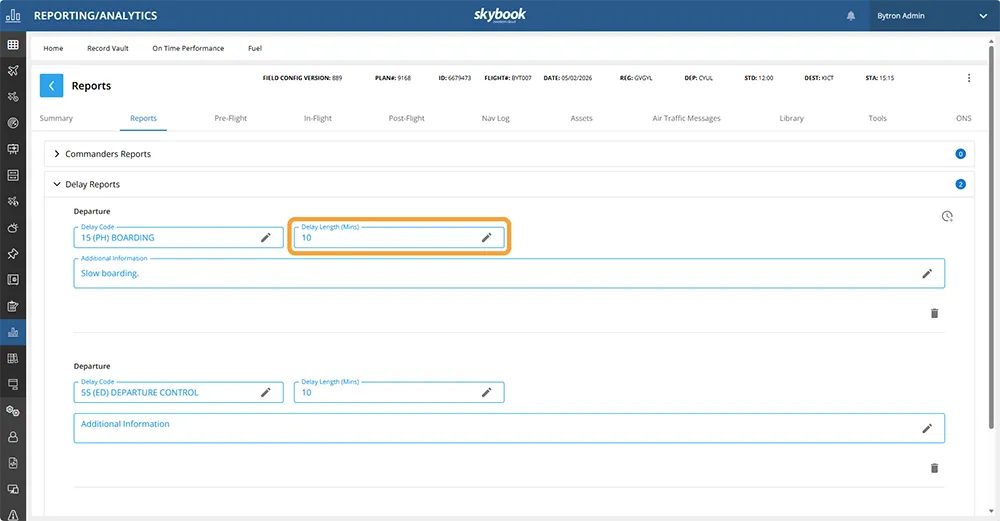Screen dimensions: 1000x521
Task: Click the airplane icon in left sidebar
Action: coord(13,71)
